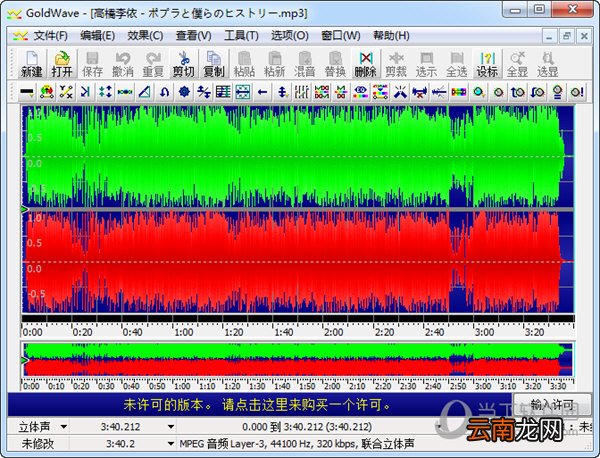Click the 全选 (Select All) toolbar button
The width and height of the screenshot is (600, 458).
pos(457,64)
